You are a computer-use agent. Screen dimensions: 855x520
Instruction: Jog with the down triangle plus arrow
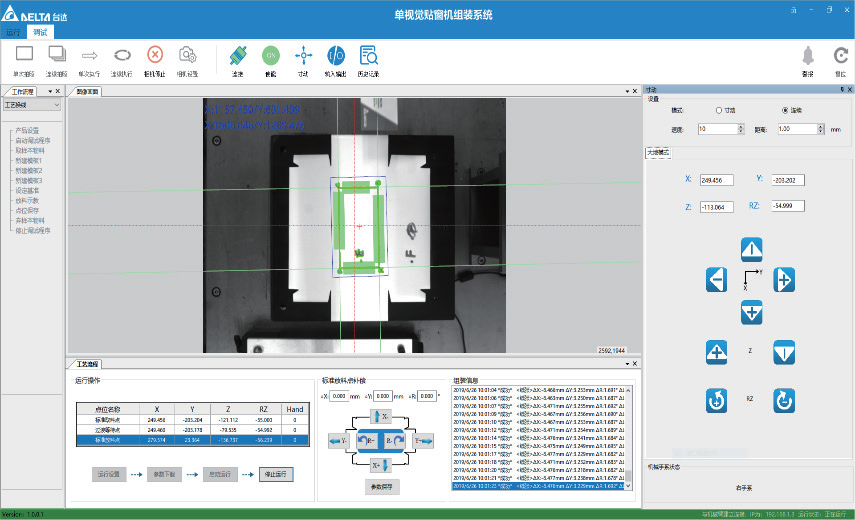[751, 312]
